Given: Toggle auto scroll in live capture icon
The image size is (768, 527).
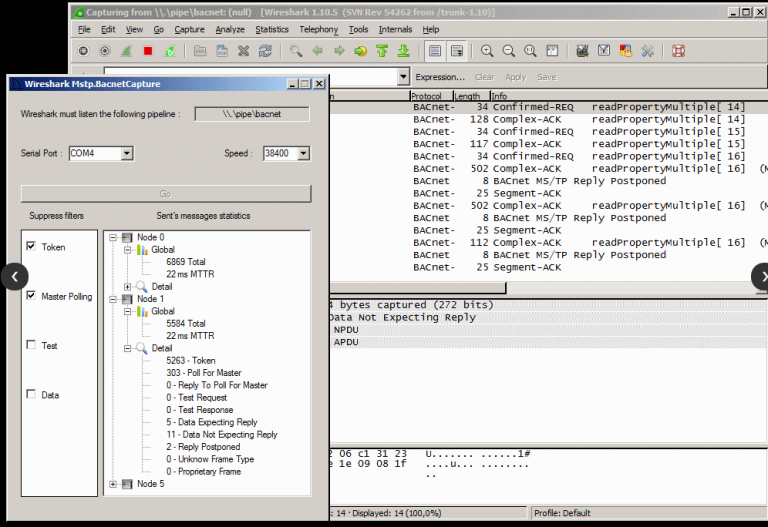Looking at the screenshot, I should (x=456, y=51).
